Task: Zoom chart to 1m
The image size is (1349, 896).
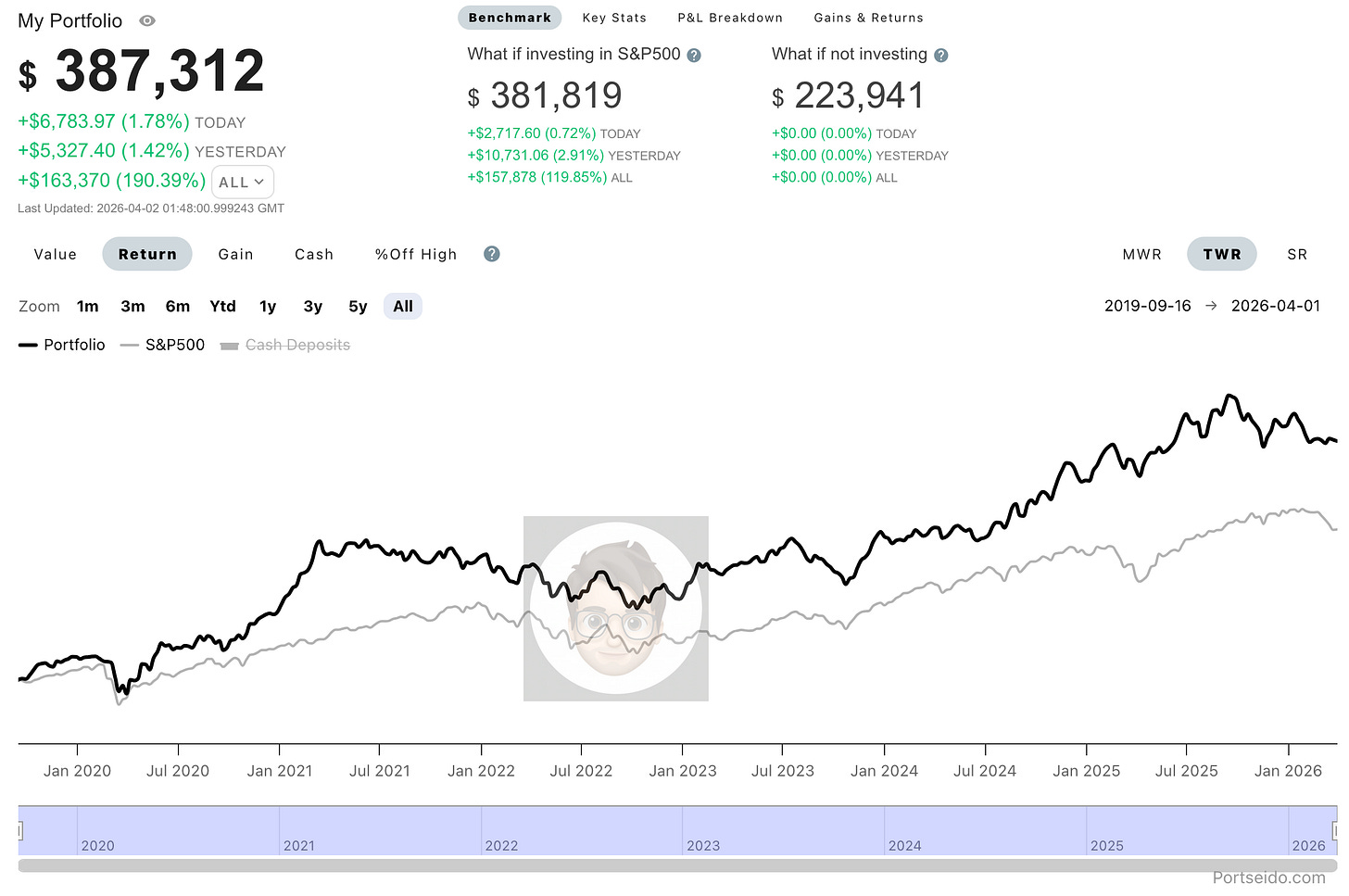Action: 88,307
